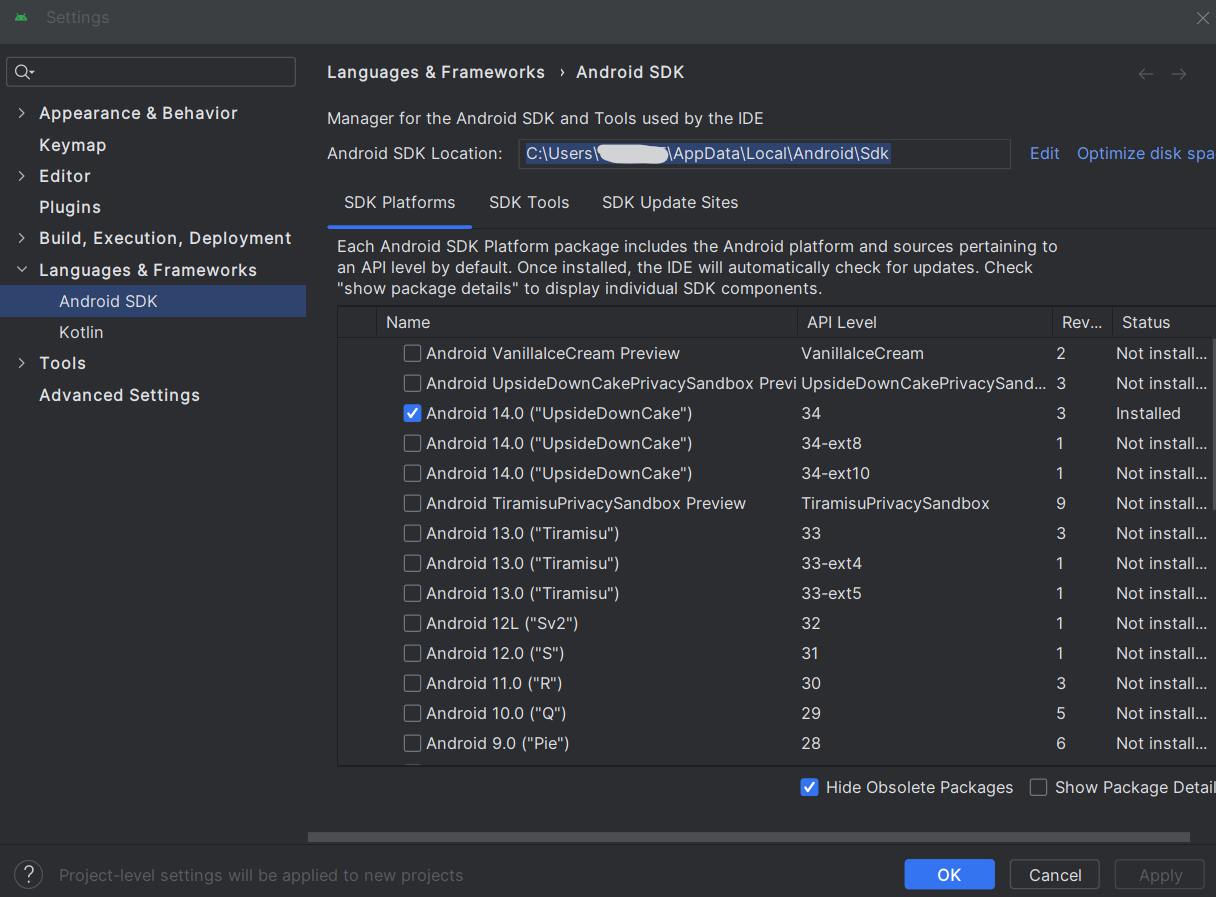
Task: Click the OK button
Action: [950, 875]
